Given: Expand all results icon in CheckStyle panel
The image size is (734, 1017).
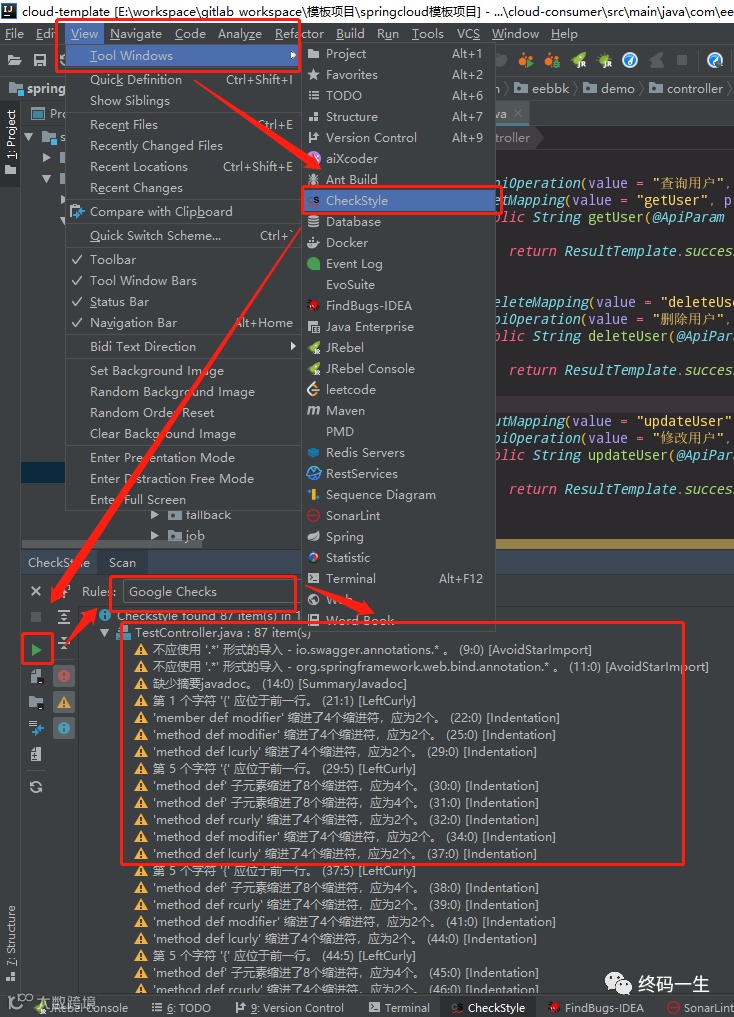Looking at the screenshot, I should [64, 616].
